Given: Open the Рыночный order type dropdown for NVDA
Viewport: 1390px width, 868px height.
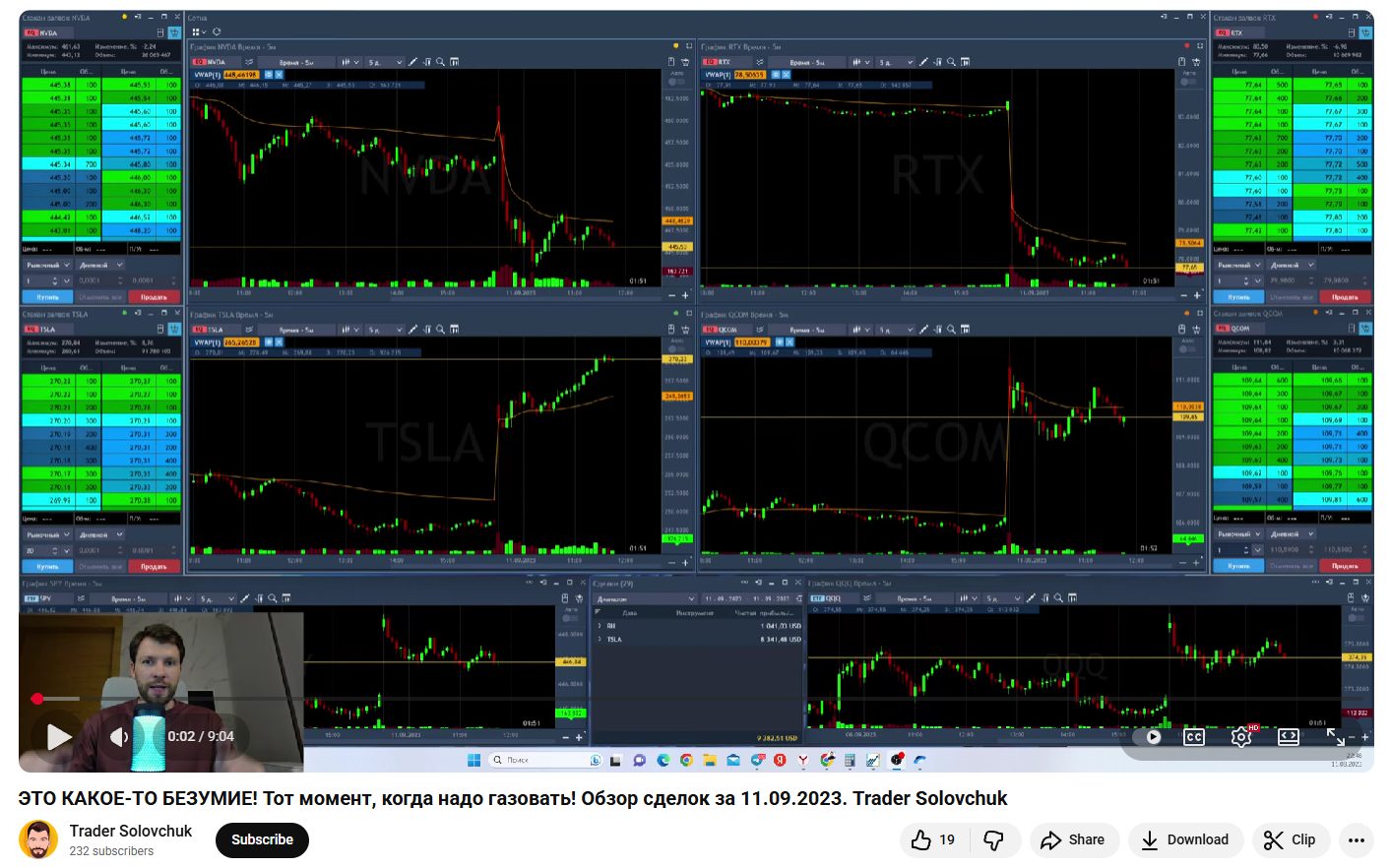Looking at the screenshot, I should click(x=47, y=265).
